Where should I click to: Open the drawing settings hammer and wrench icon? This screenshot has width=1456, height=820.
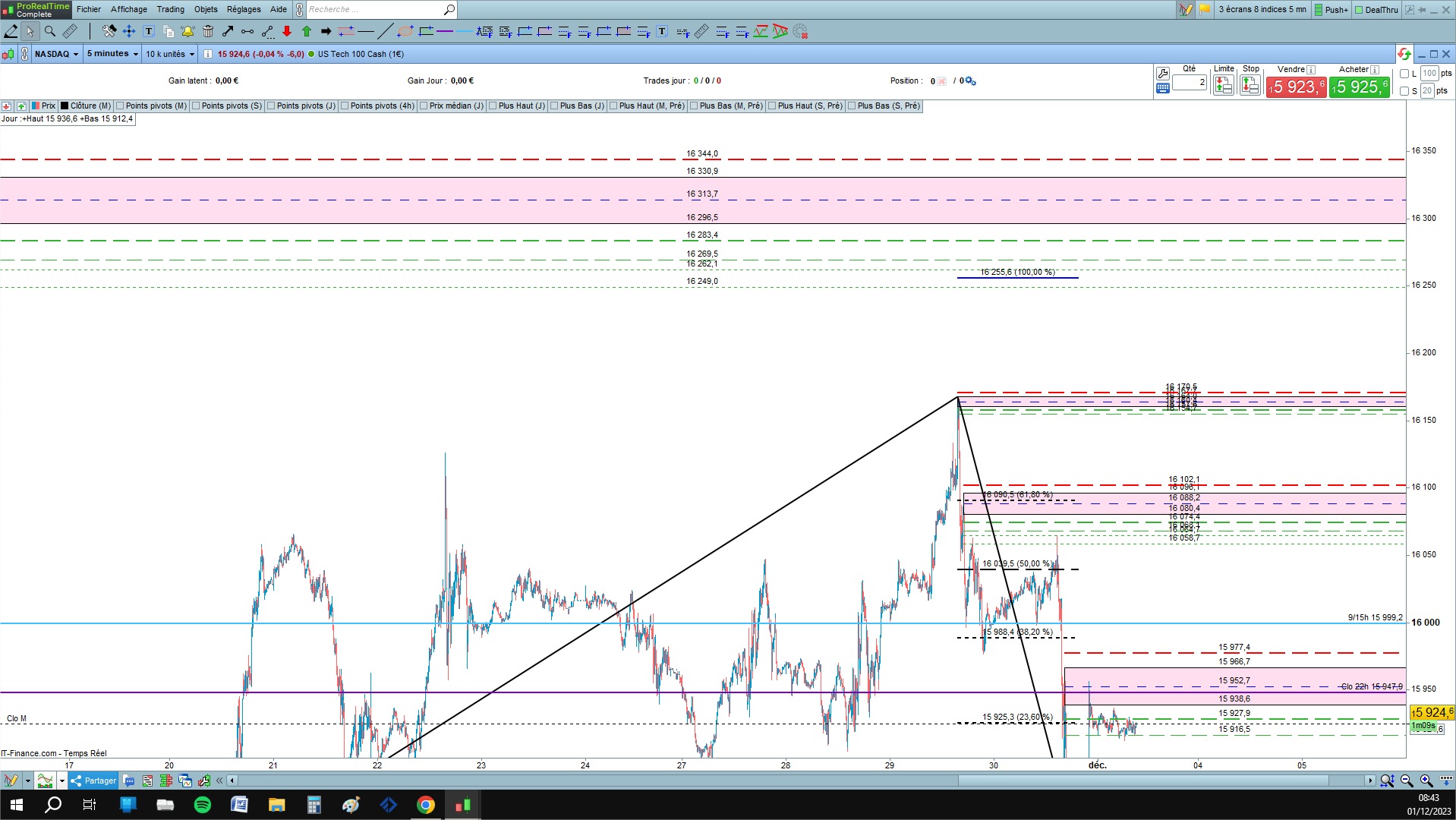(109, 31)
